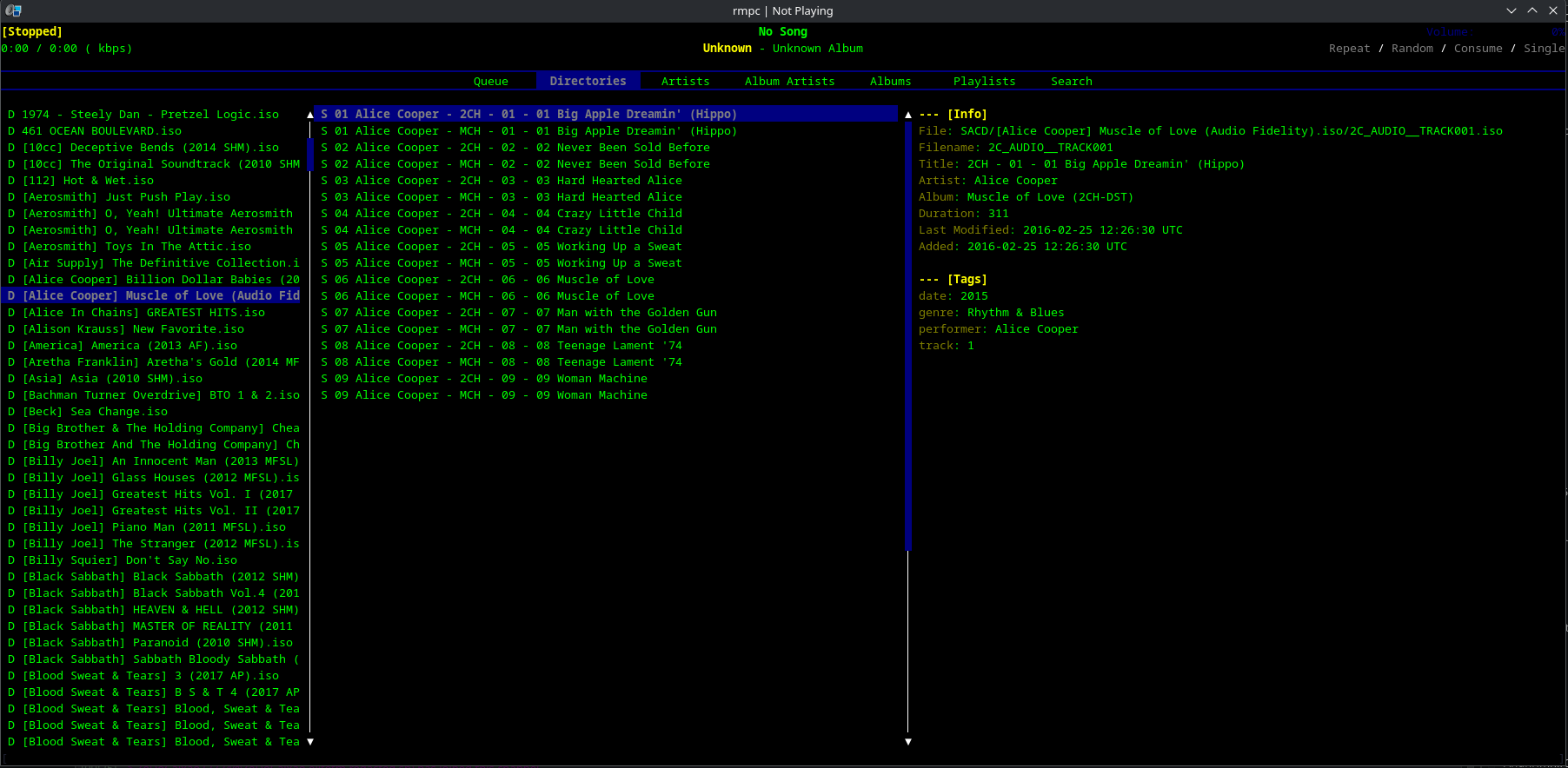1568x768 pixels.
Task: Select '[Billy Joel] An Innocent Man' directory
Action: point(154,461)
